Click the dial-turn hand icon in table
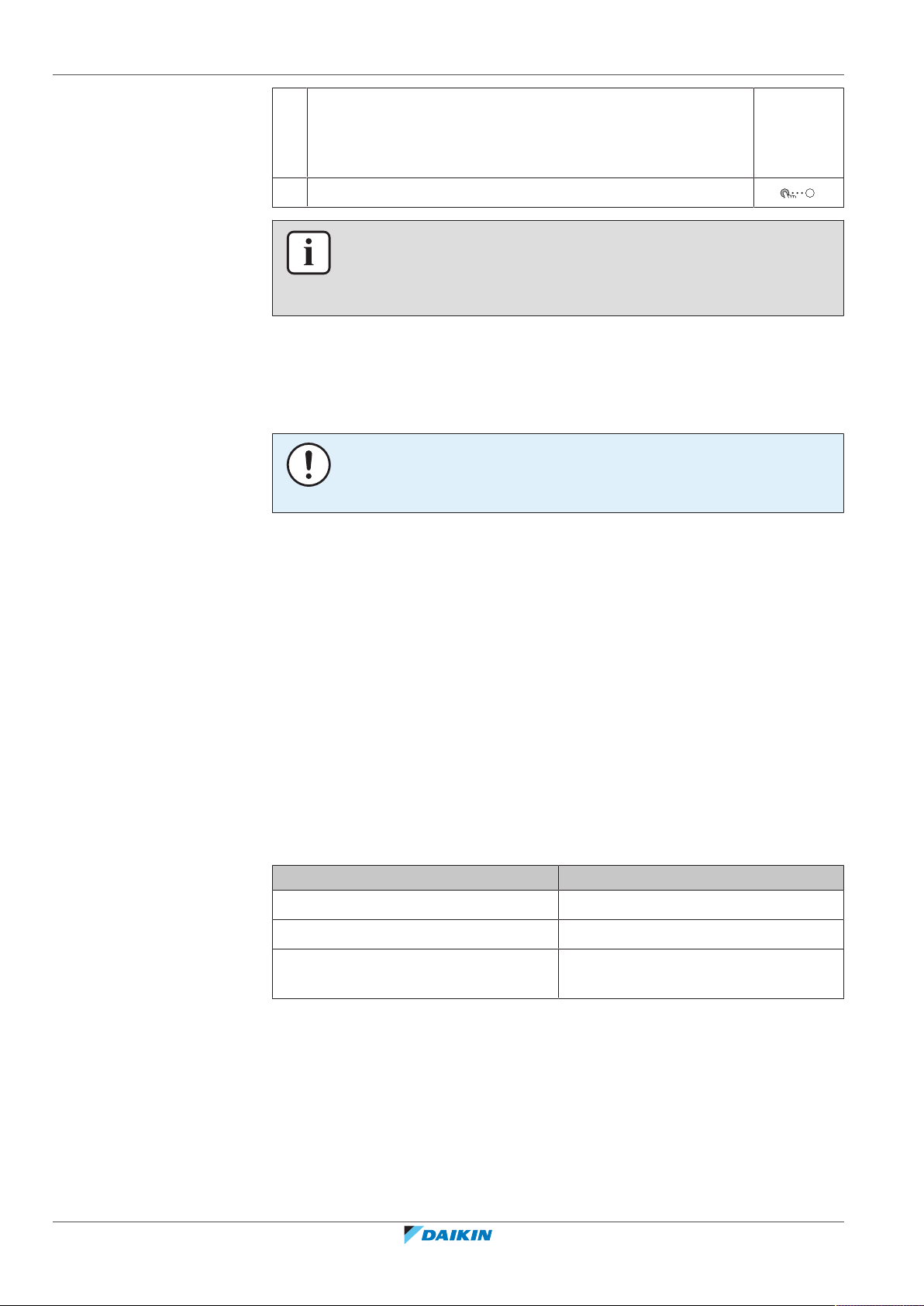Viewport: 924px width, 1306px height. [x=788, y=194]
